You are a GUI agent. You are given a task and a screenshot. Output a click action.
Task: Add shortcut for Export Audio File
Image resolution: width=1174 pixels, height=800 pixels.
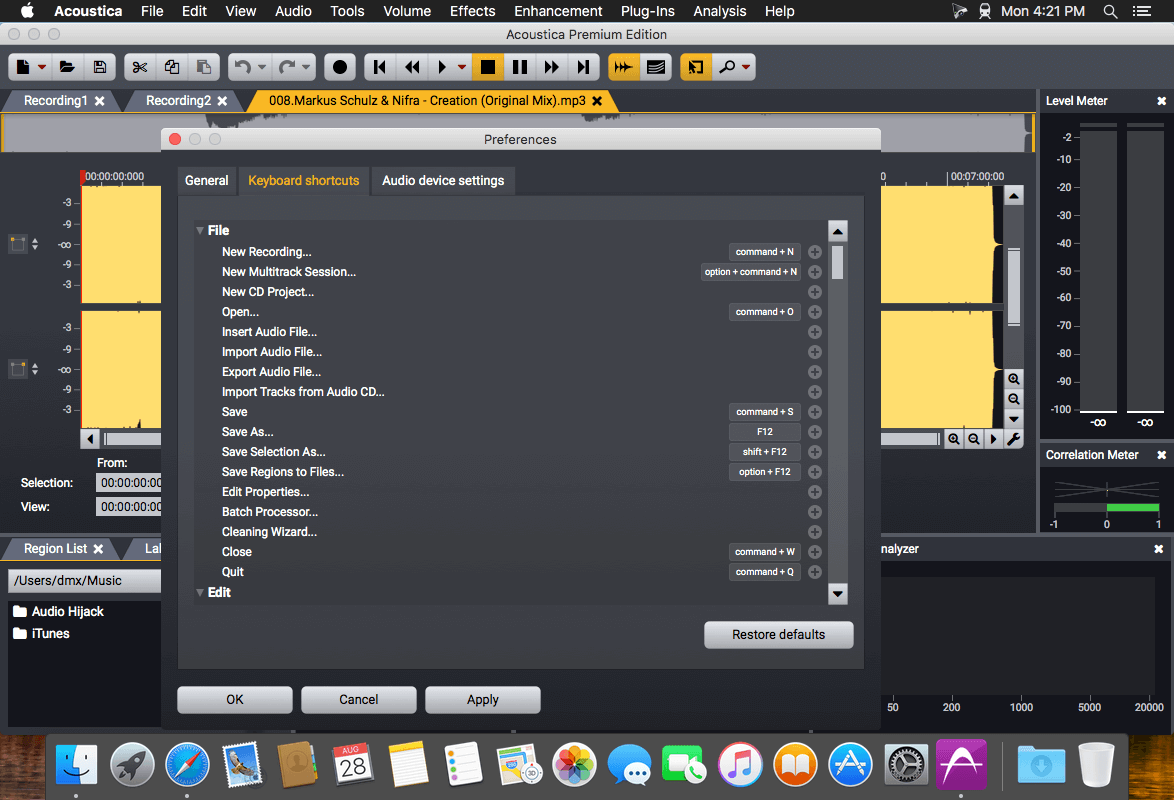(815, 372)
